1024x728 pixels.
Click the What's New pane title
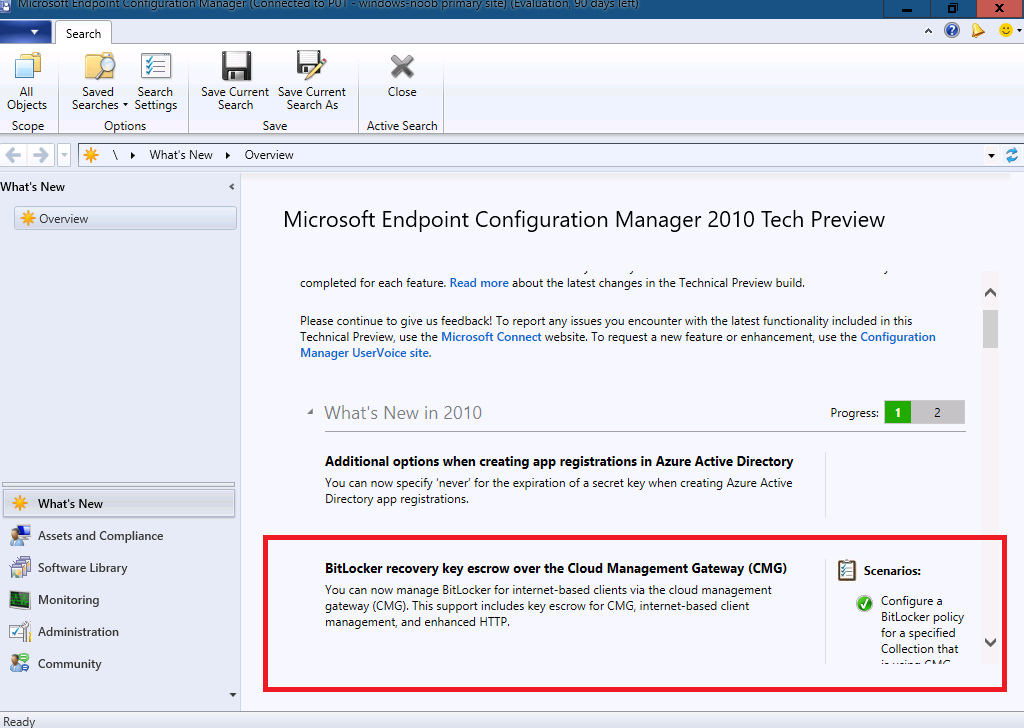click(x=33, y=187)
